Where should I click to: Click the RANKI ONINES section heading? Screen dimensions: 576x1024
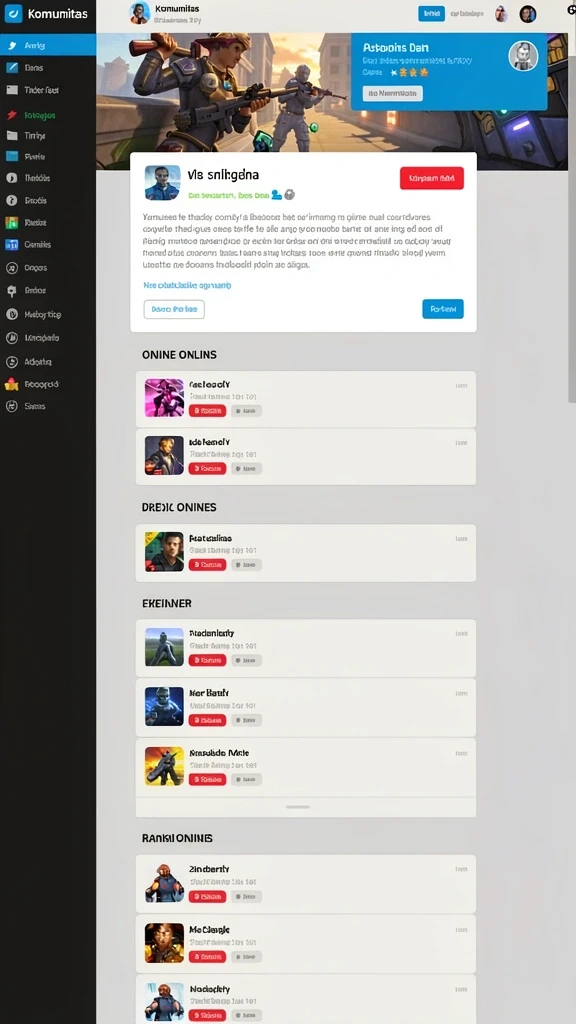177,838
